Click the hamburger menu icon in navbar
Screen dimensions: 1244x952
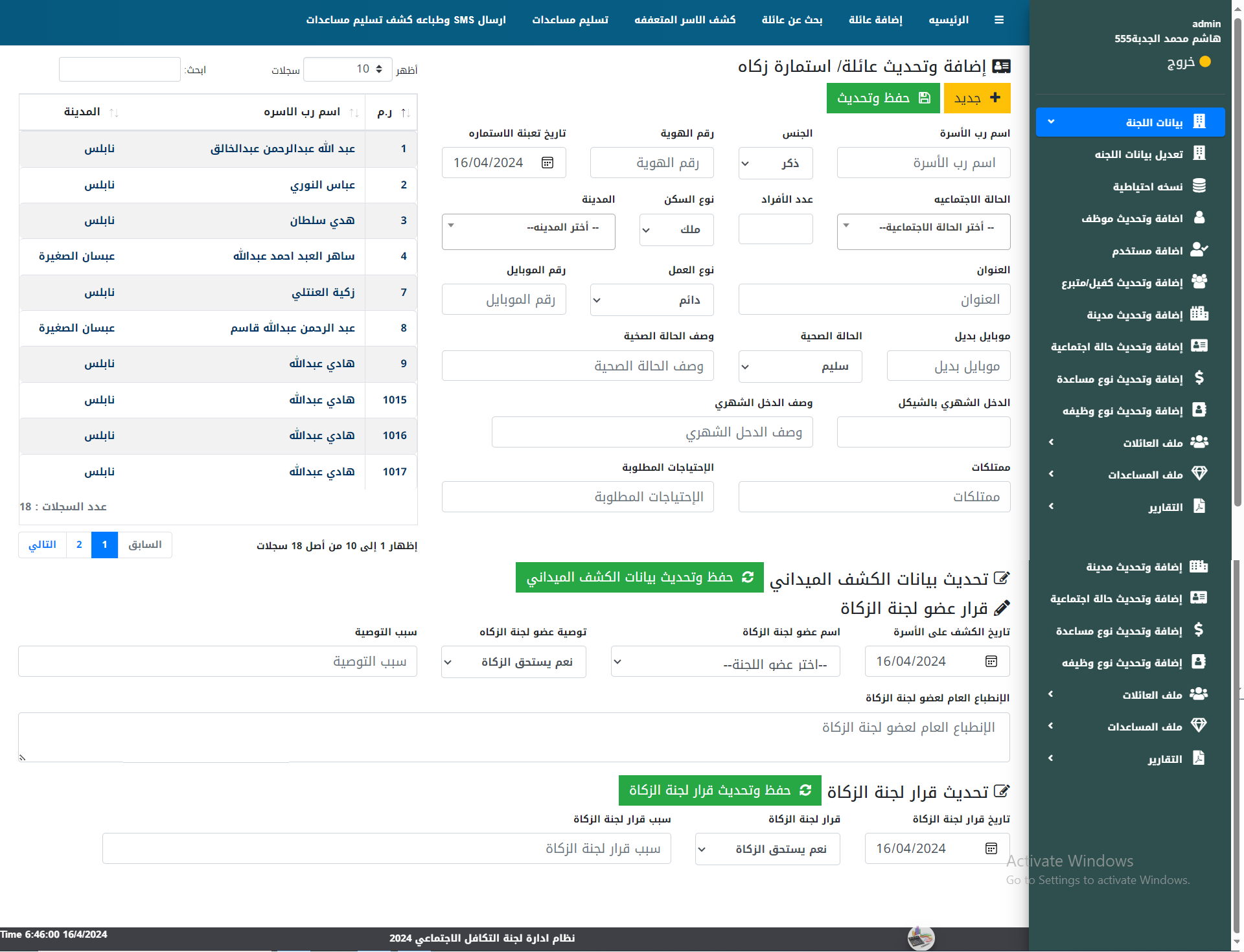click(x=999, y=19)
